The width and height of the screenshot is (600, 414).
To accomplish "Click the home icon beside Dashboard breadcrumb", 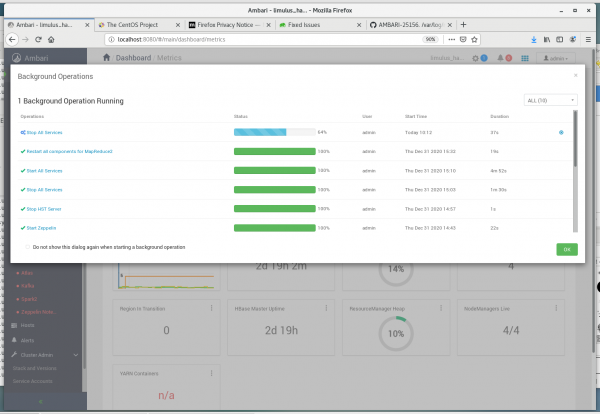I will (x=106, y=57).
